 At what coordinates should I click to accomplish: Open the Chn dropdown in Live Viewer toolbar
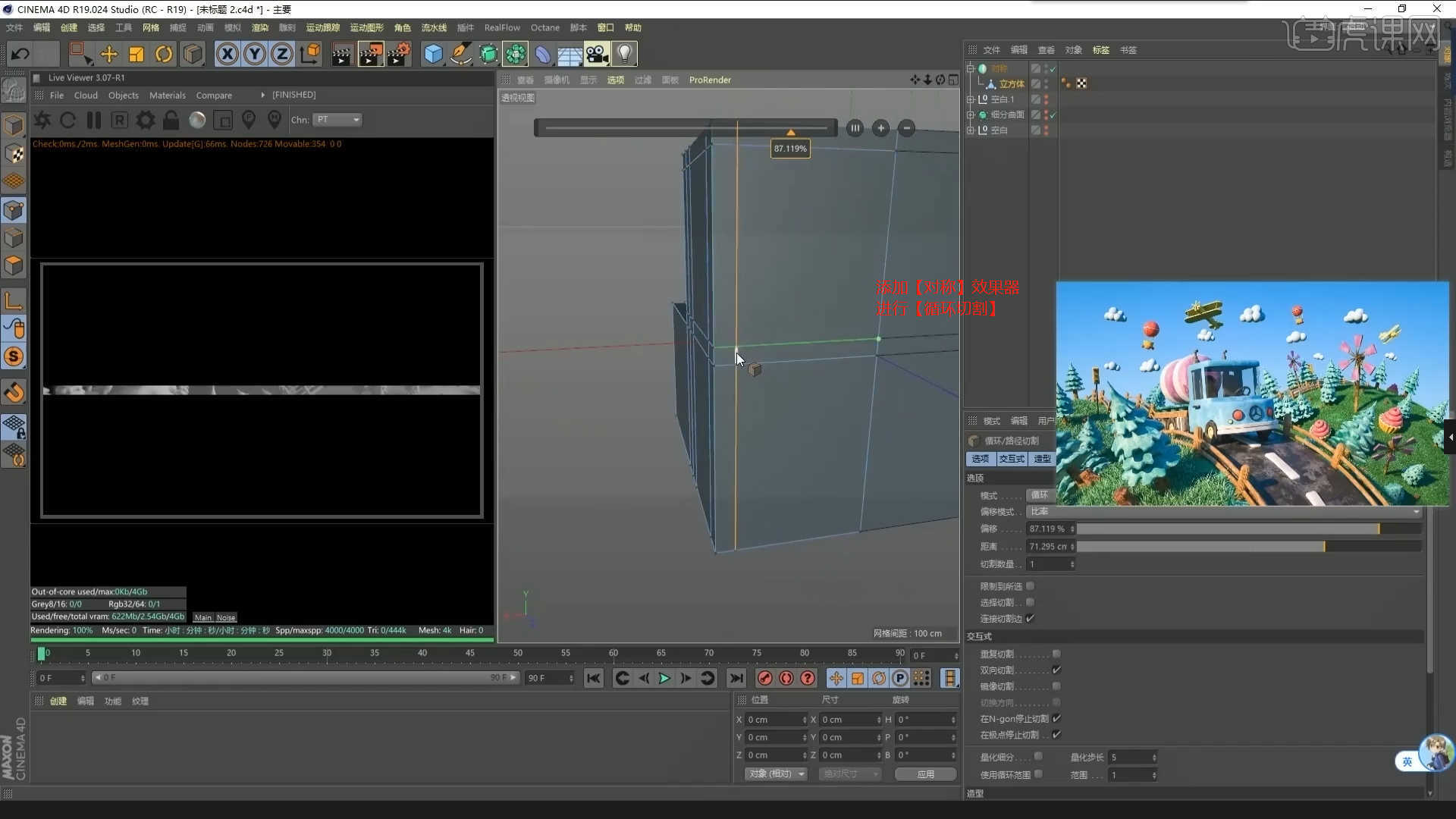(x=337, y=119)
